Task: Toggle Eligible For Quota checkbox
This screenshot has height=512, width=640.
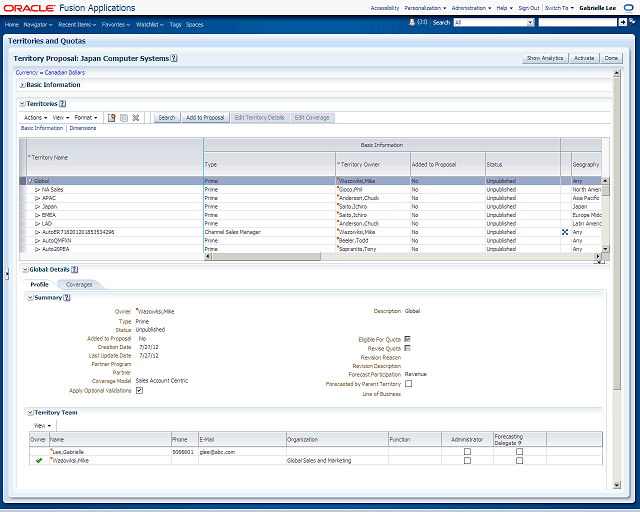Action: [x=407, y=339]
